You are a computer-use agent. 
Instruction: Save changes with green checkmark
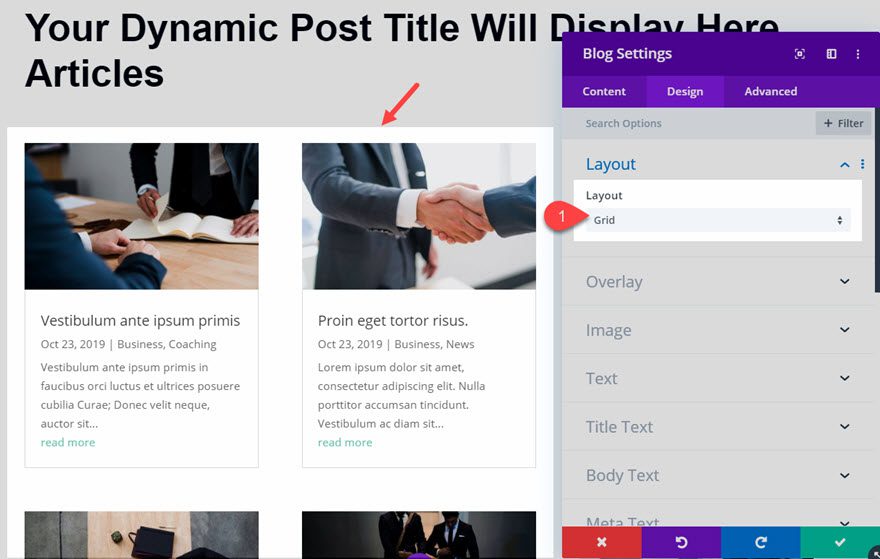pos(840,542)
